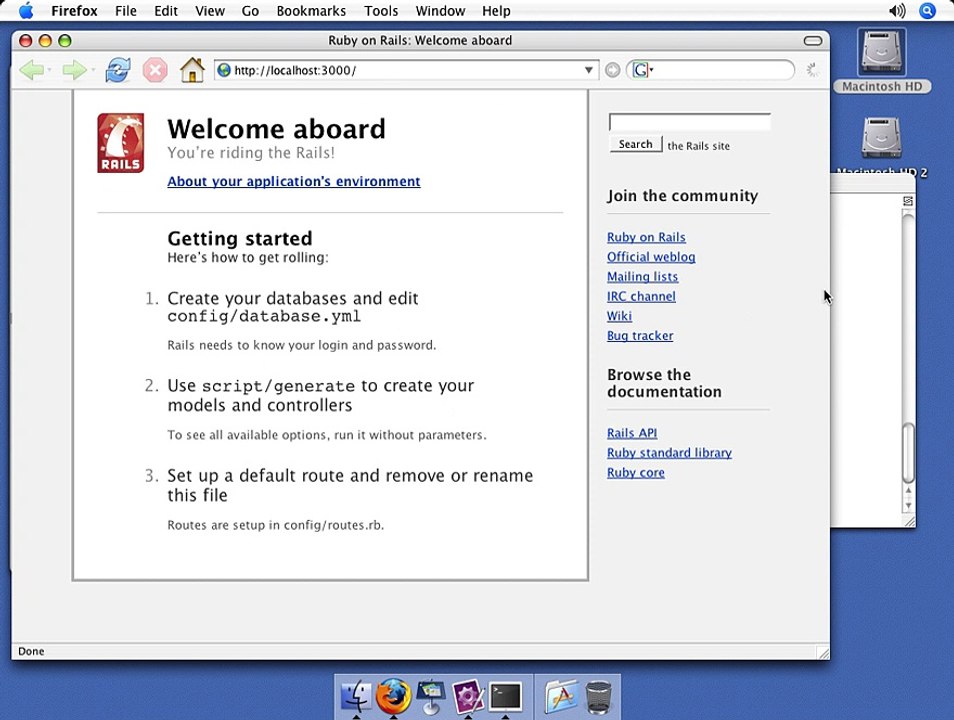The height and width of the screenshot is (720, 954).
Task: Click the Go button beside the address bar
Action: click(x=613, y=70)
